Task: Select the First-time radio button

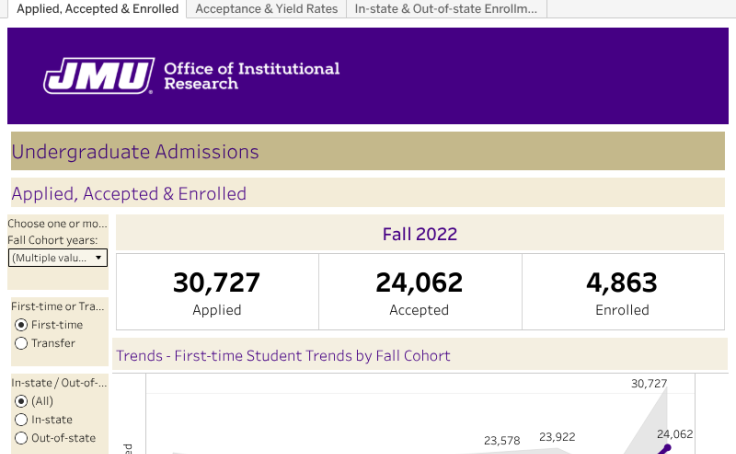Action: (x=21, y=325)
